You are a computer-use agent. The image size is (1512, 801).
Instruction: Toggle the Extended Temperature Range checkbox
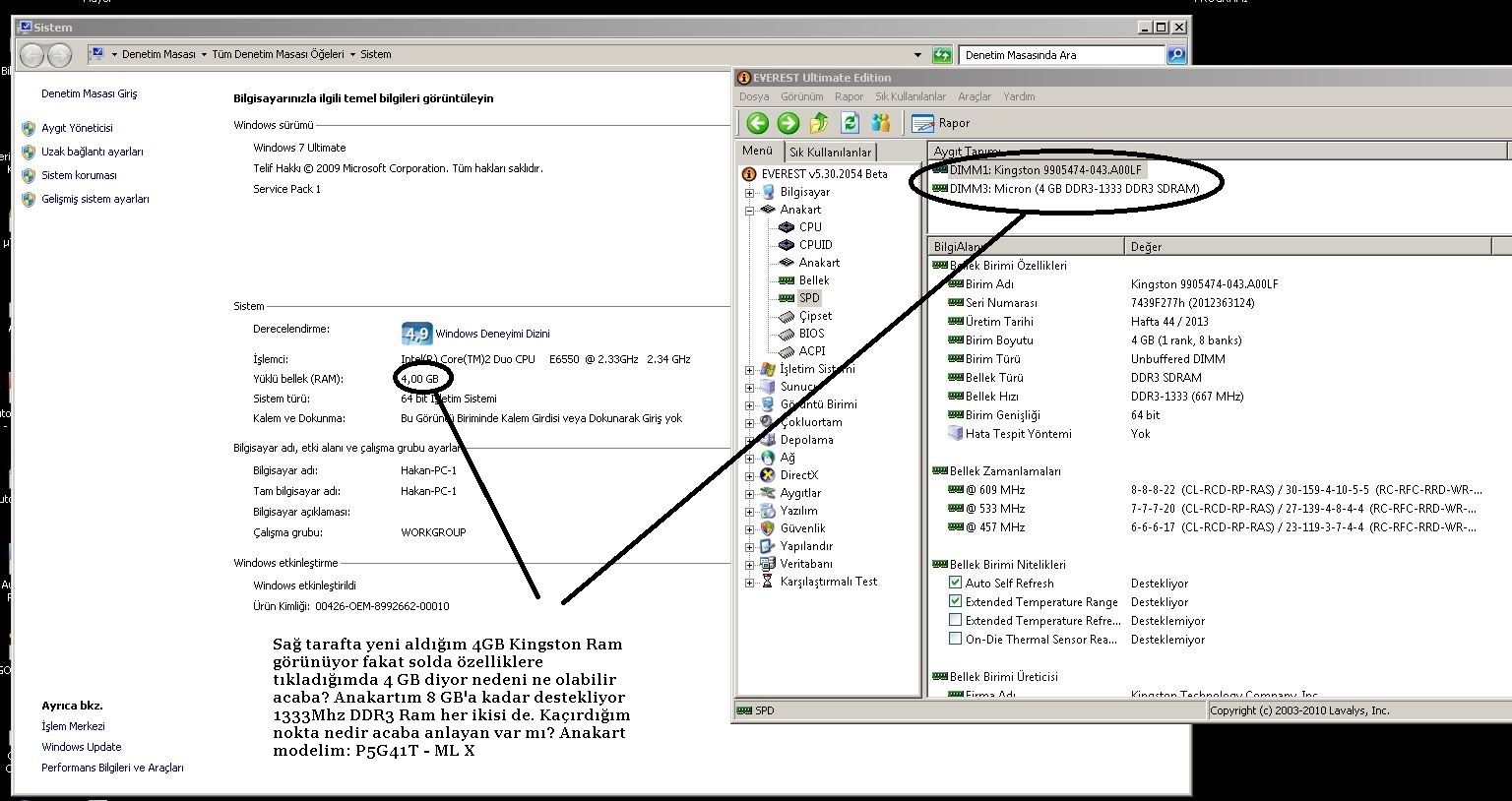pos(955,601)
